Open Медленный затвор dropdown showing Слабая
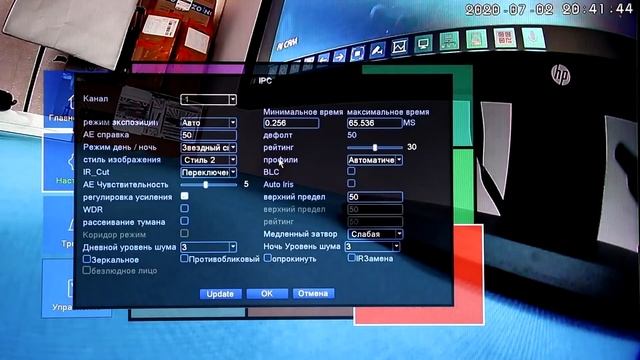The image size is (640, 360). coord(375,234)
